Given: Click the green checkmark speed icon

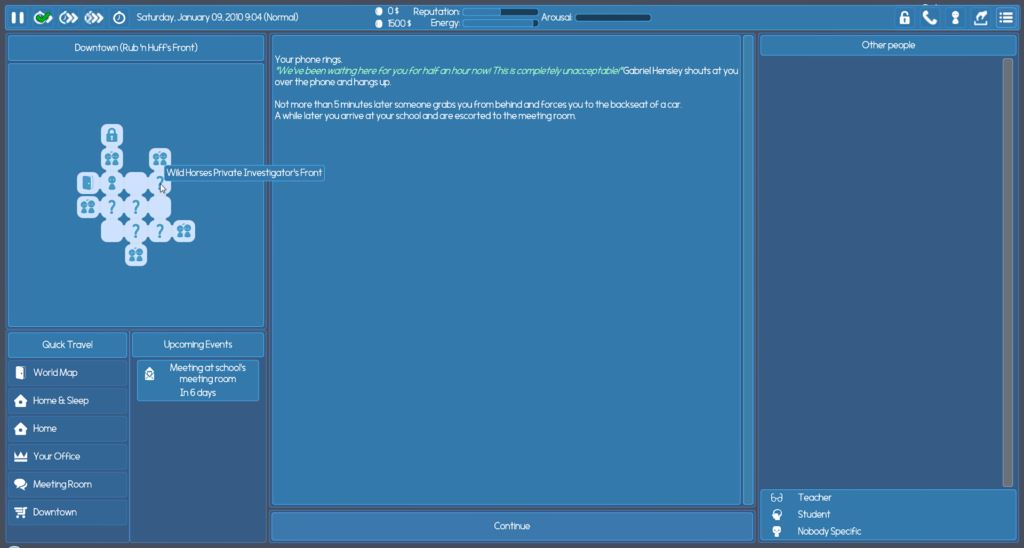Looking at the screenshot, I should point(43,17).
